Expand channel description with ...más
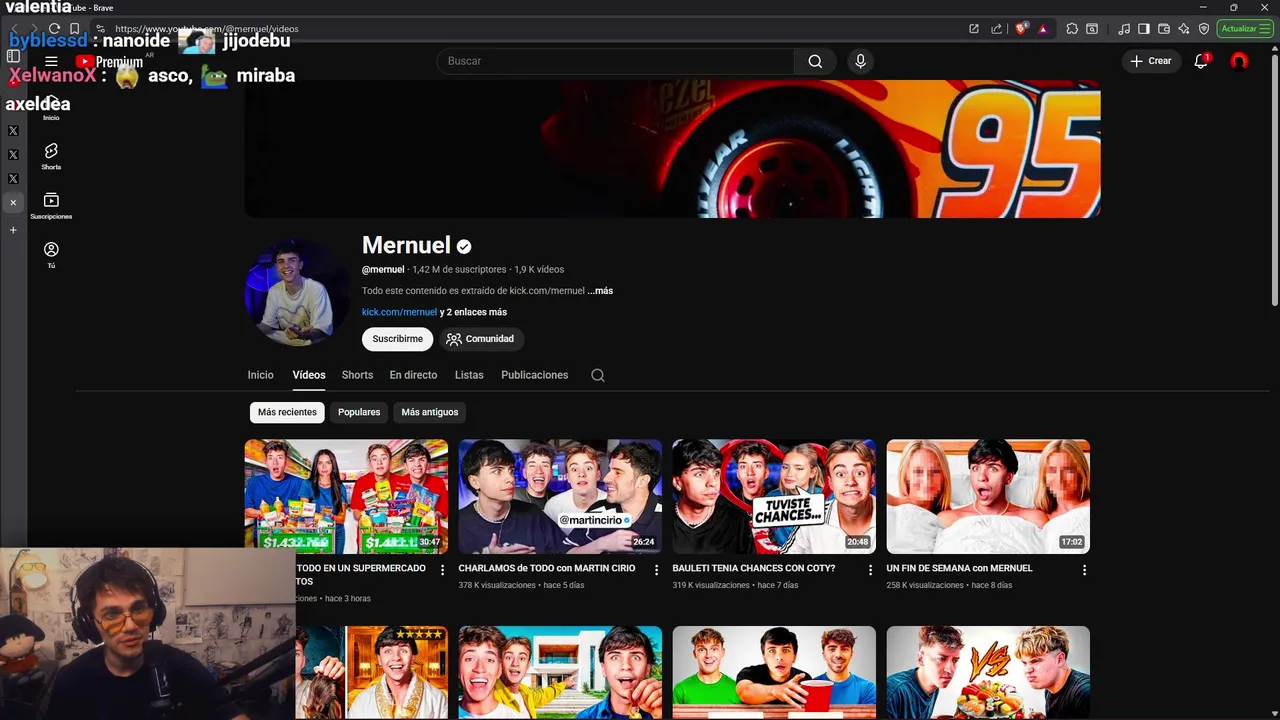 [x=600, y=291]
